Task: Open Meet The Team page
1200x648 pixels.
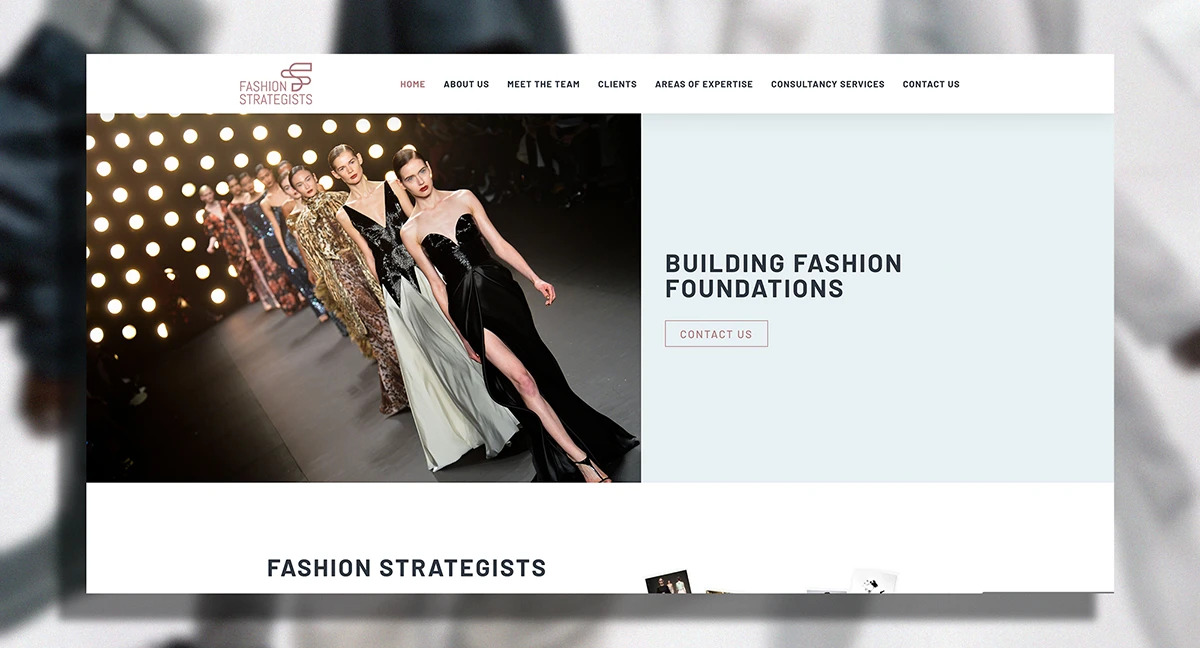Action: [543, 84]
